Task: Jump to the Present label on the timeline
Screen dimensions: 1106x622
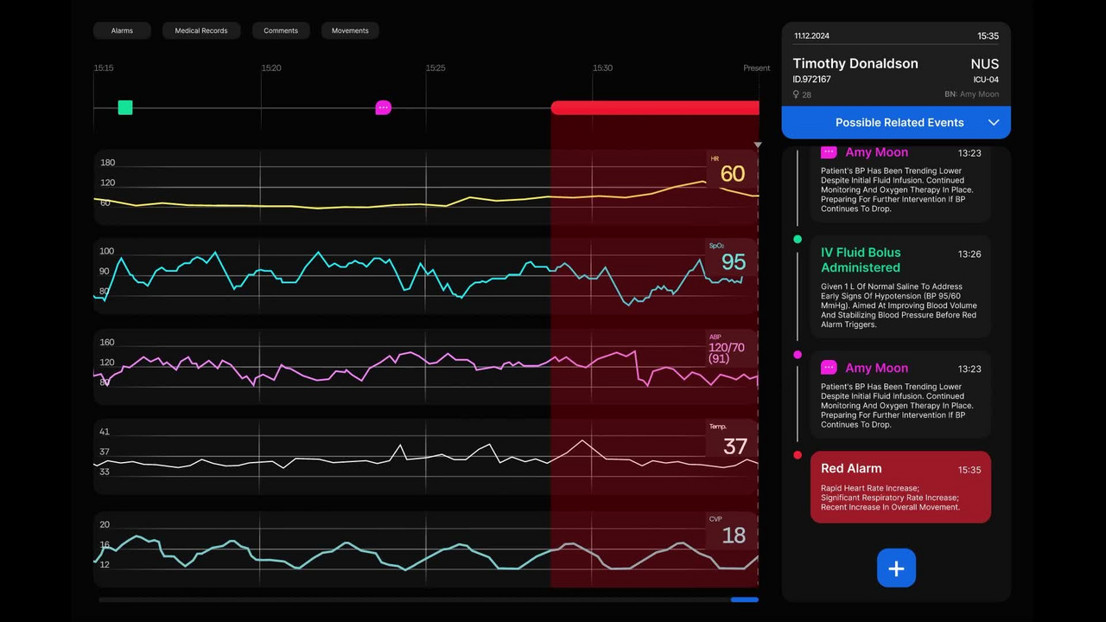Action: tap(756, 68)
